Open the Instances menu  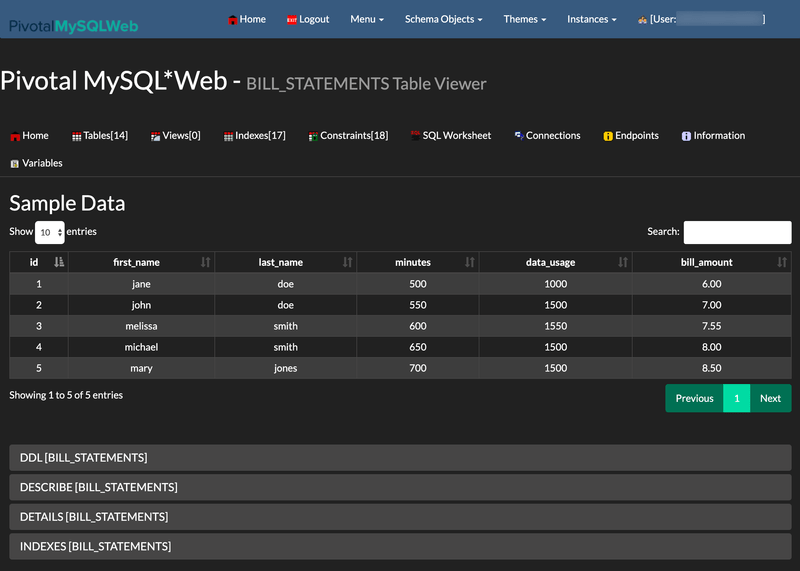[x=591, y=19]
